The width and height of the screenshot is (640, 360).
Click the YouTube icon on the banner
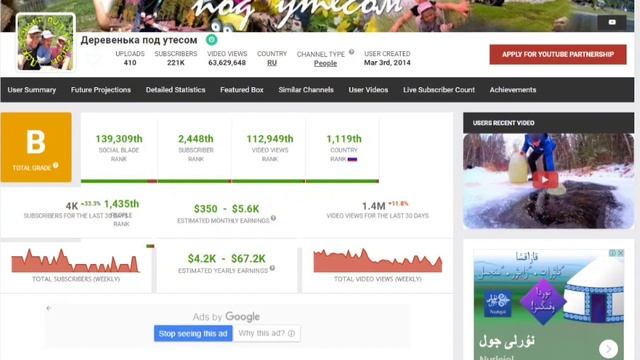612,22
